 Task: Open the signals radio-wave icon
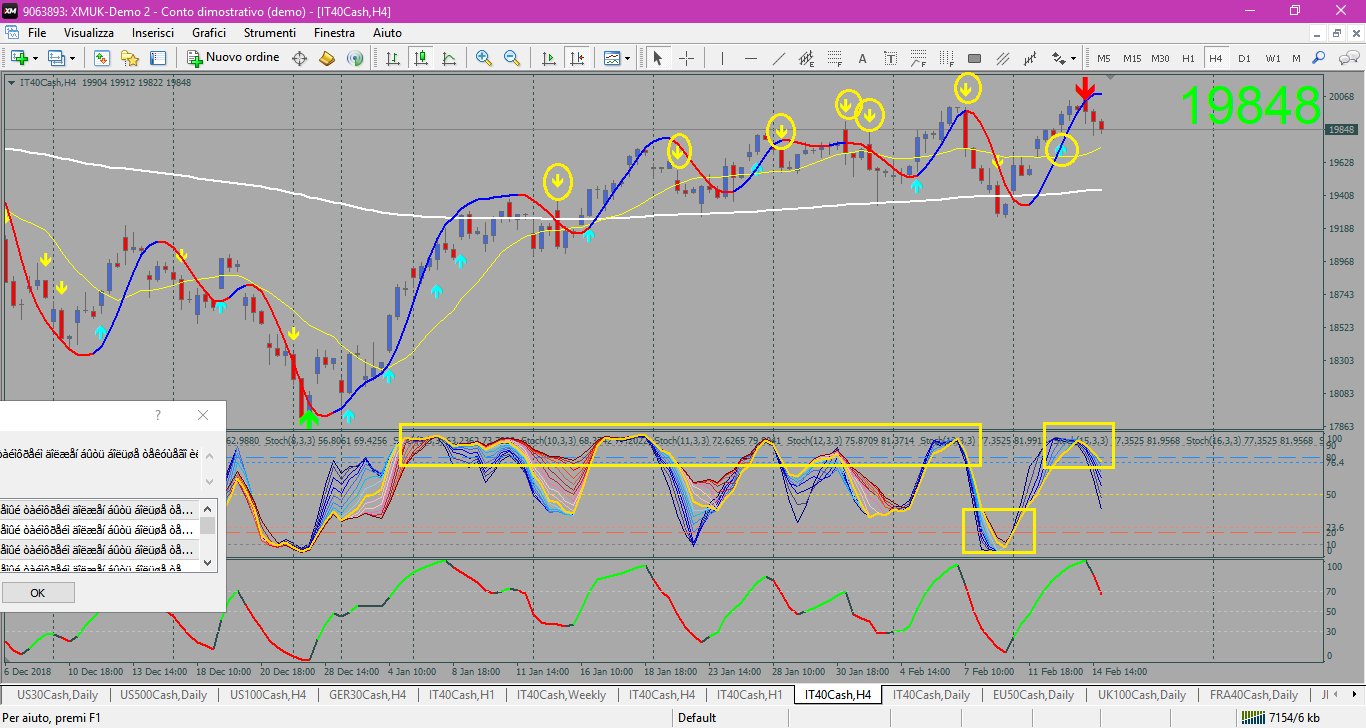point(355,58)
